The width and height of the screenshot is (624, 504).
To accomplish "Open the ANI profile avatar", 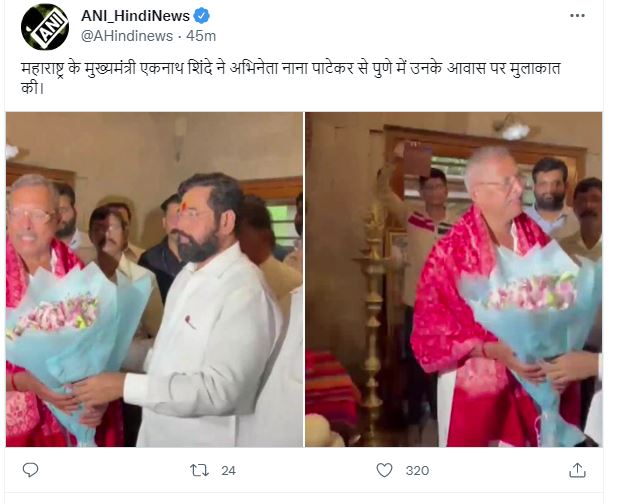I will 45,27.
